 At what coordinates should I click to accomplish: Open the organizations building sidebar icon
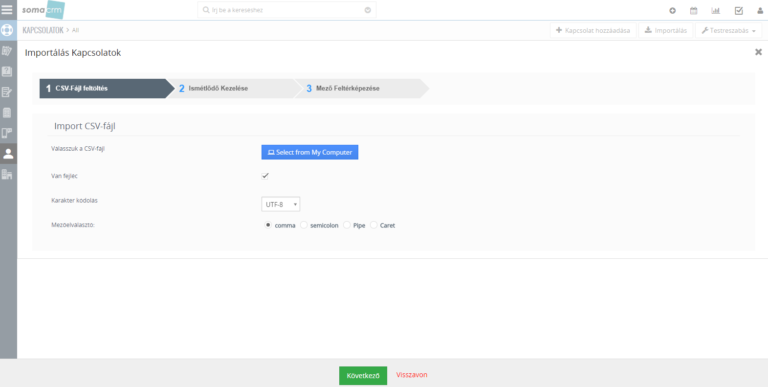click(x=7, y=174)
